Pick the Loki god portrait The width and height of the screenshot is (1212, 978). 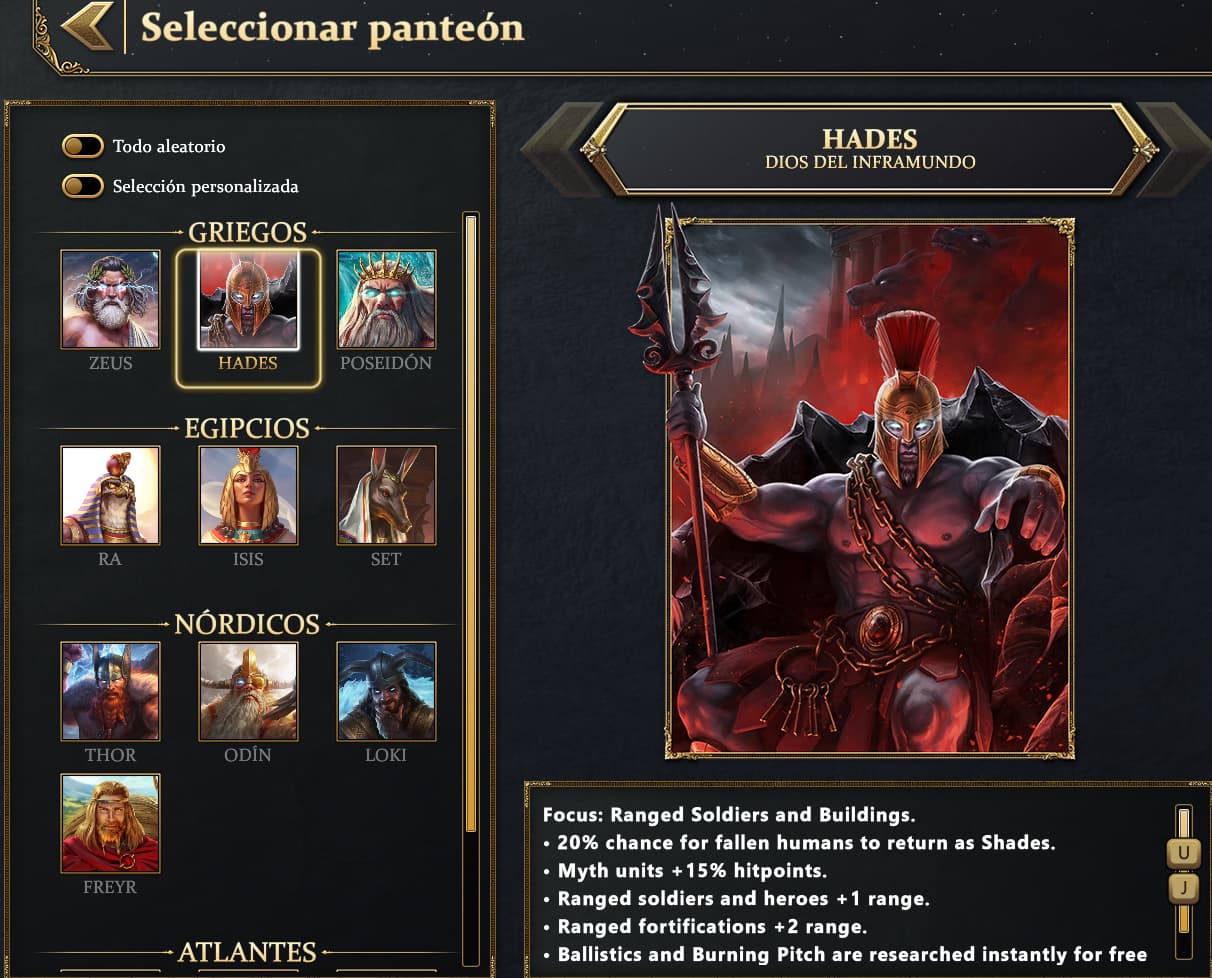click(x=386, y=691)
